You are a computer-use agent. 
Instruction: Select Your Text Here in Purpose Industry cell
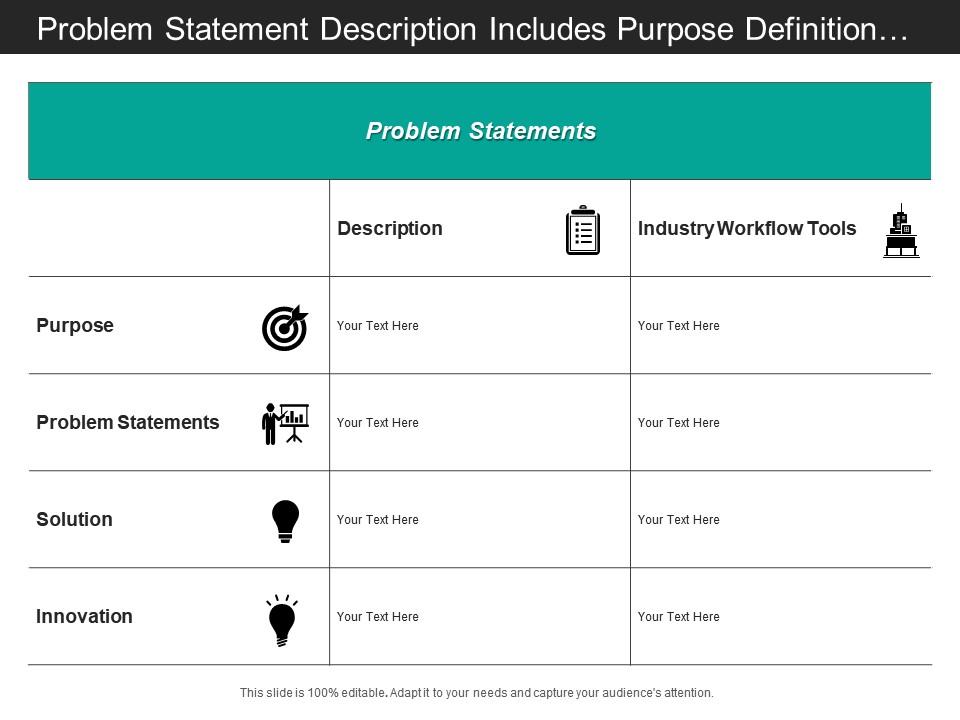tap(679, 326)
